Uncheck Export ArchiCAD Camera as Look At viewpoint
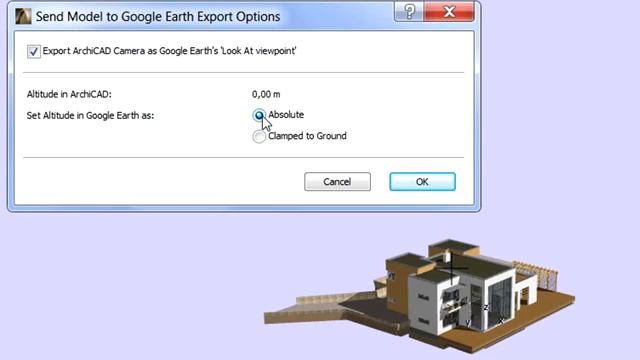Viewport: 640px width, 360px height. [x=33, y=52]
